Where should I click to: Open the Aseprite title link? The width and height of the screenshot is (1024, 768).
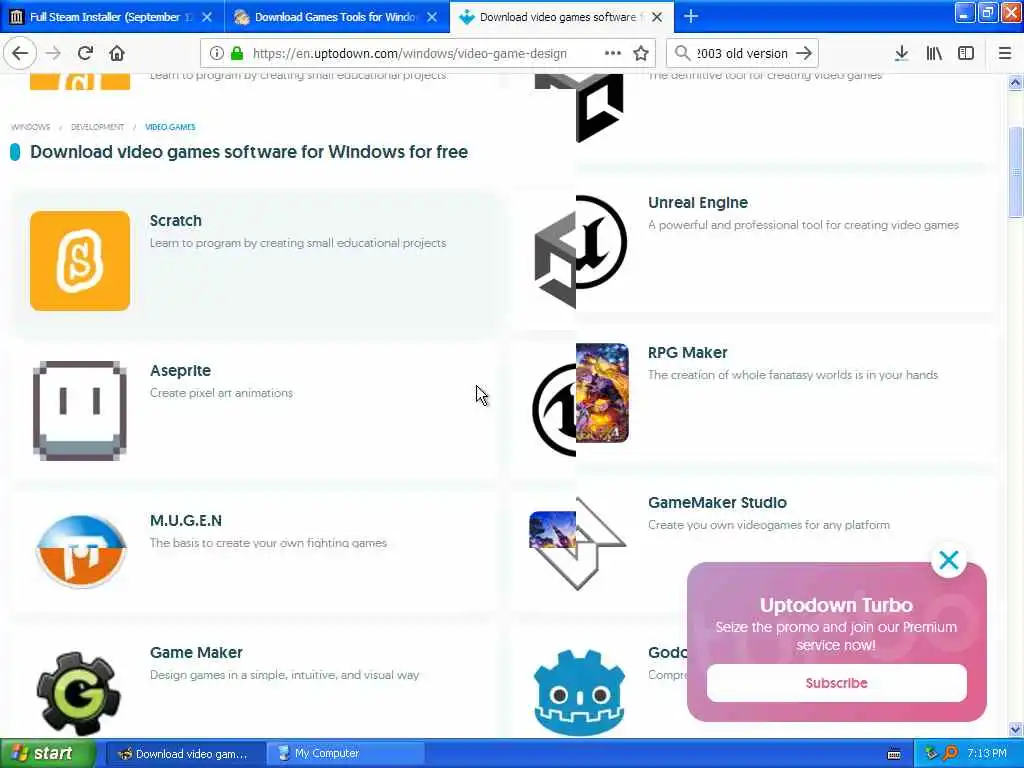pyautogui.click(x=180, y=370)
